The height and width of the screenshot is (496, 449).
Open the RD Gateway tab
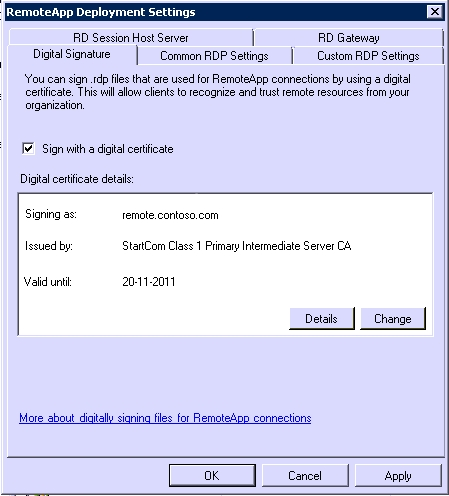349,38
